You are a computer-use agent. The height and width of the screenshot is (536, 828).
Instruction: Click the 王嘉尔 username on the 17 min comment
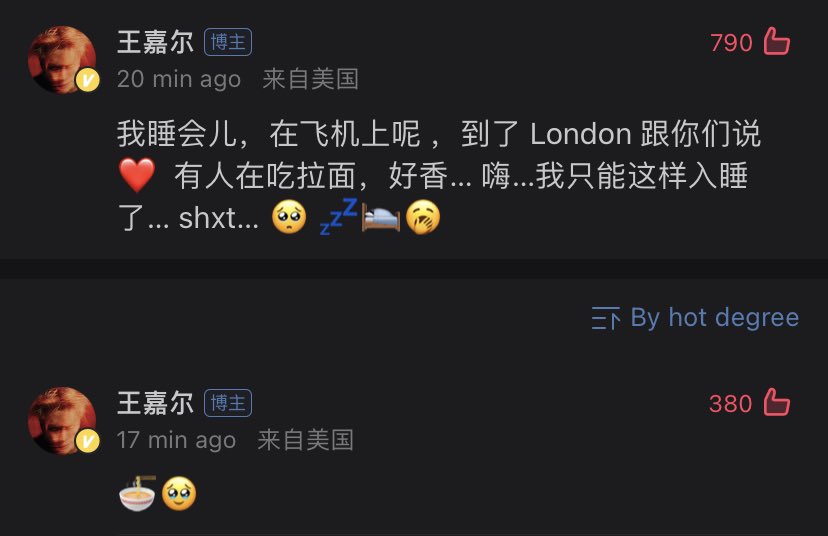pyautogui.click(x=155, y=403)
